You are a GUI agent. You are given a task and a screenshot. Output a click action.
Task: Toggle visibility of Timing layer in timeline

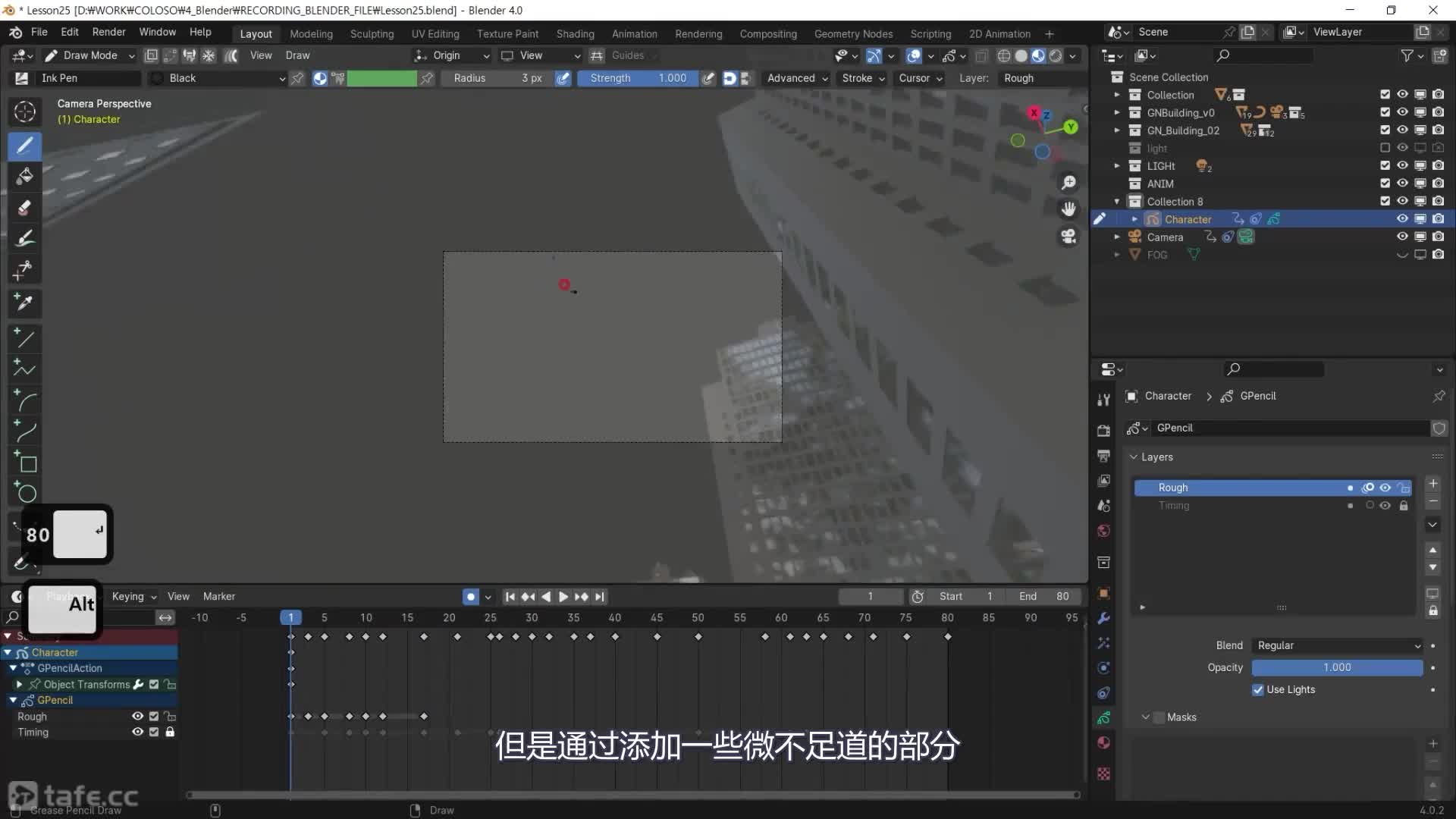tap(137, 732)
